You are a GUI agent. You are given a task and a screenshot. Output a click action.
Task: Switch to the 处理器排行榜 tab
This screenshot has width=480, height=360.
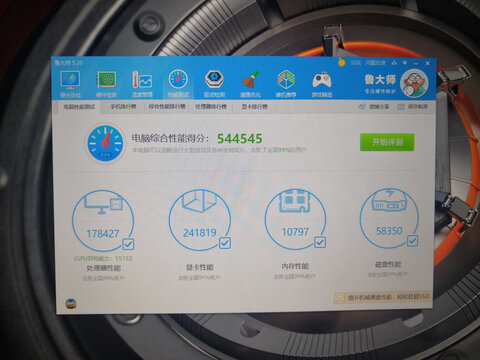coord(211,107)
